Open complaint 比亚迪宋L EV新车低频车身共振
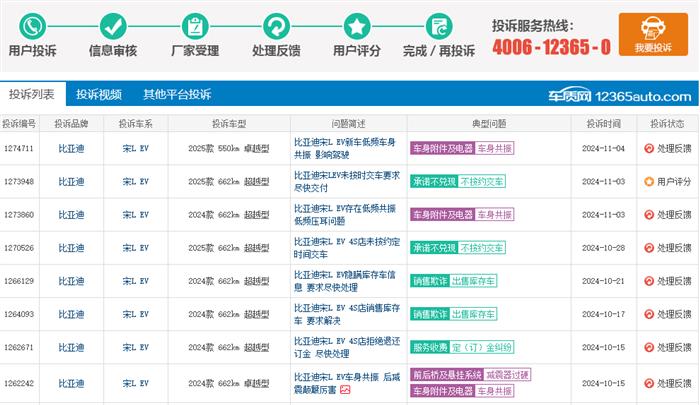Screen dimensions: 700x405 [x=345, y=148]
